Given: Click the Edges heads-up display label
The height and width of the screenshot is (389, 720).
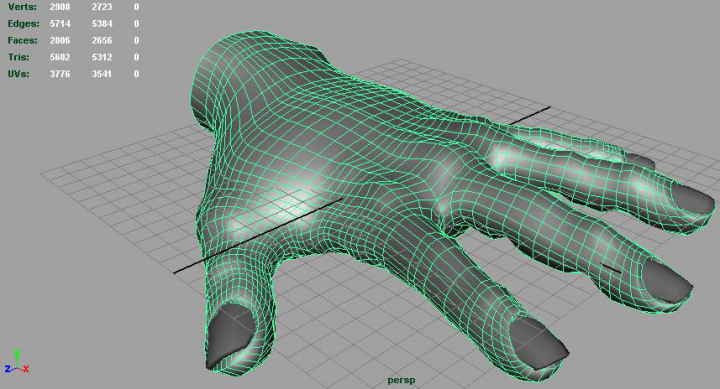Looking at the screenshot, I should point(23,23).
